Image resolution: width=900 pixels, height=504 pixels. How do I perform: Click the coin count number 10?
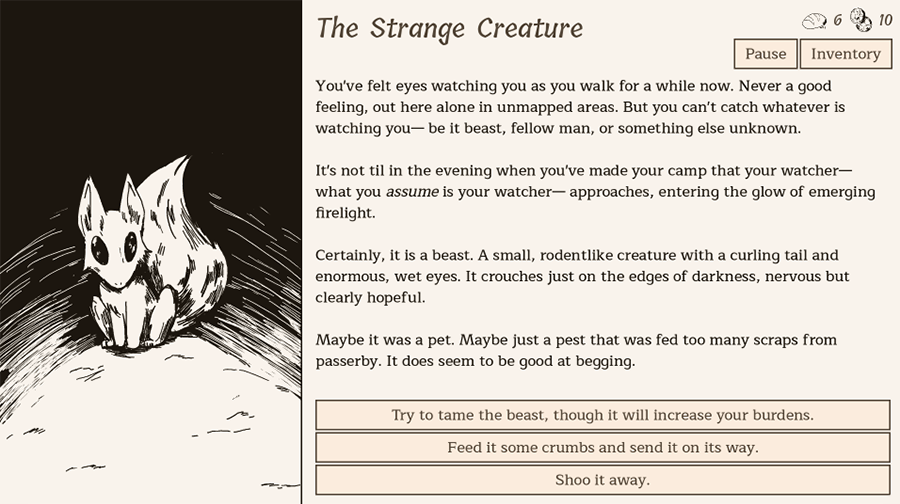pyautogui.click(x=884, y=20)
